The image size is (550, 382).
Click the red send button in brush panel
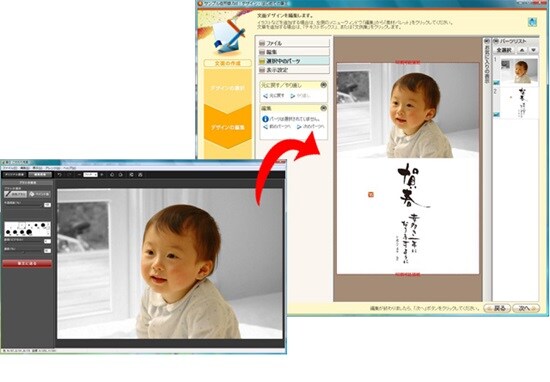pos(27,263)
